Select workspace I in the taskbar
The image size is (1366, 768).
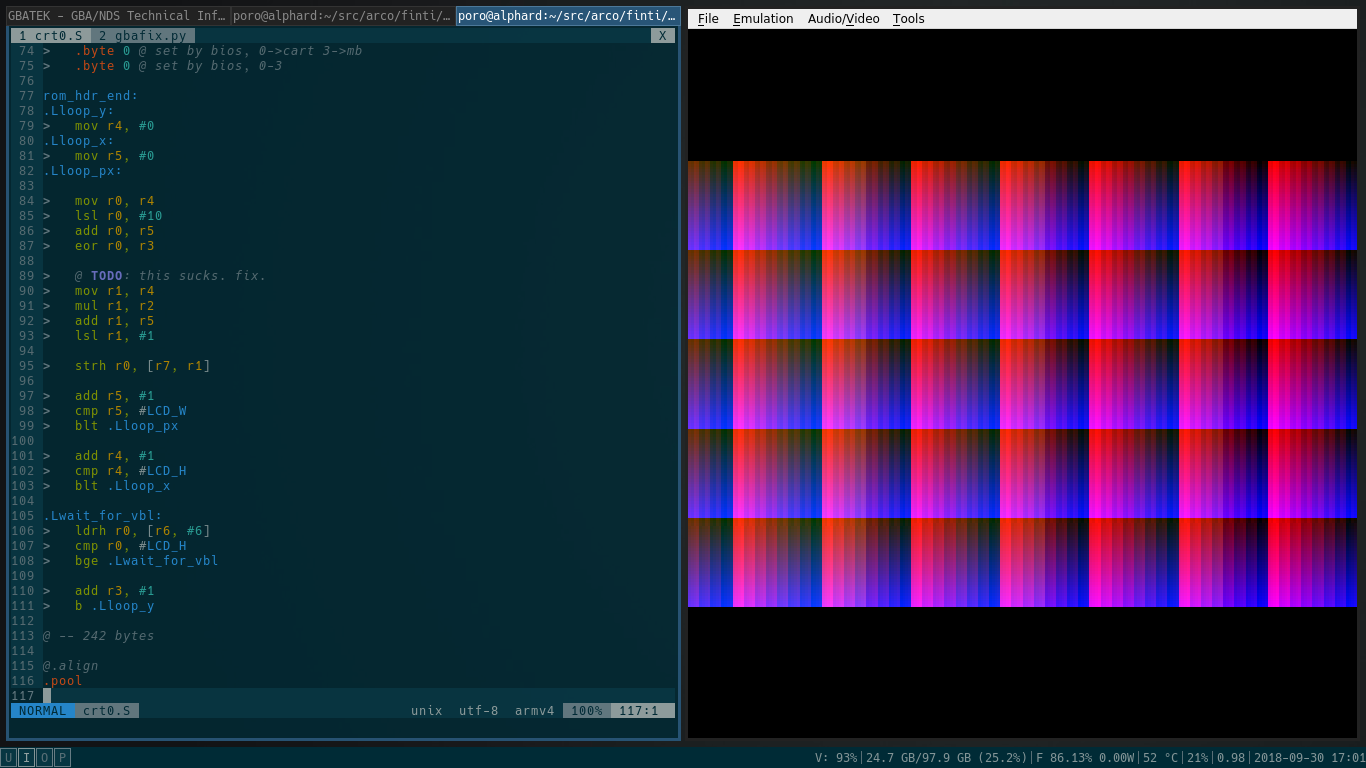(27, 758)
